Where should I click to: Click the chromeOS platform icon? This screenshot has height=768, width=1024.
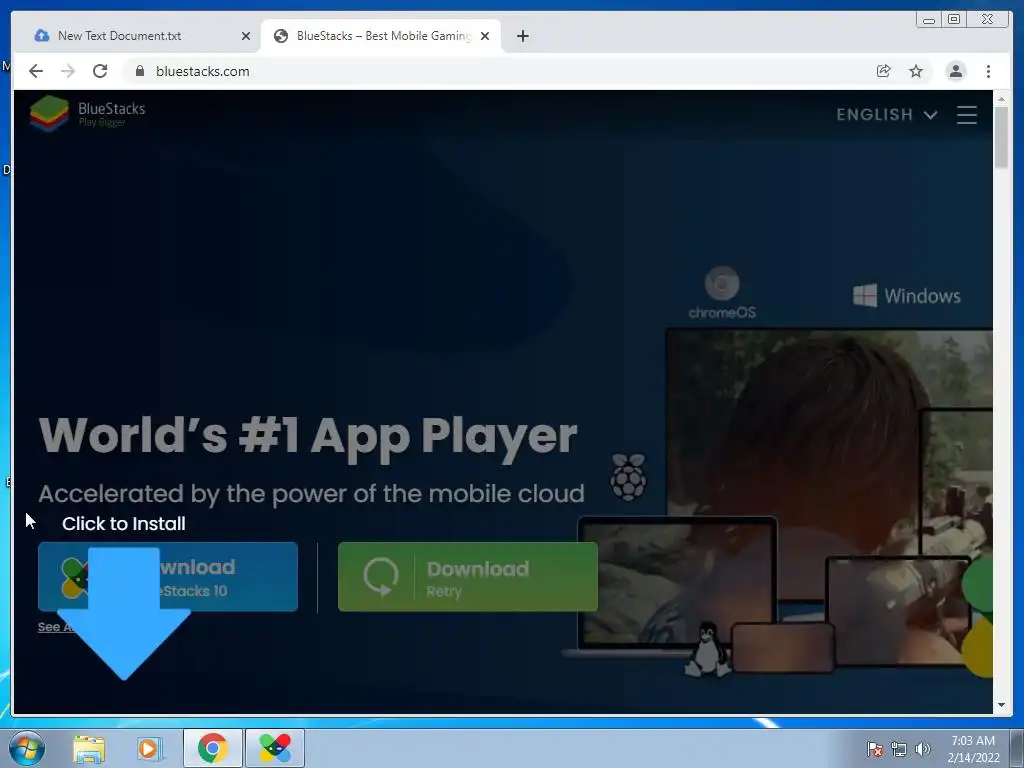[x=722, y=293]
